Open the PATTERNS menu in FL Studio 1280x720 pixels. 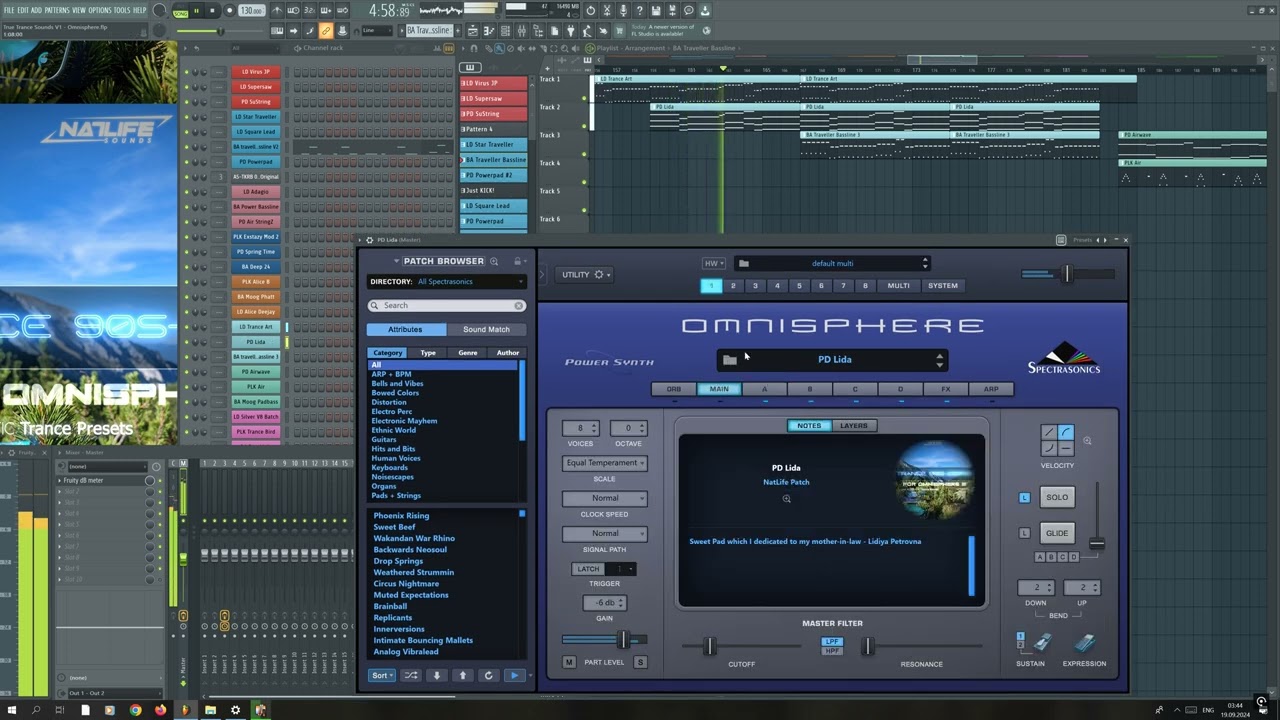pos(56,10)
